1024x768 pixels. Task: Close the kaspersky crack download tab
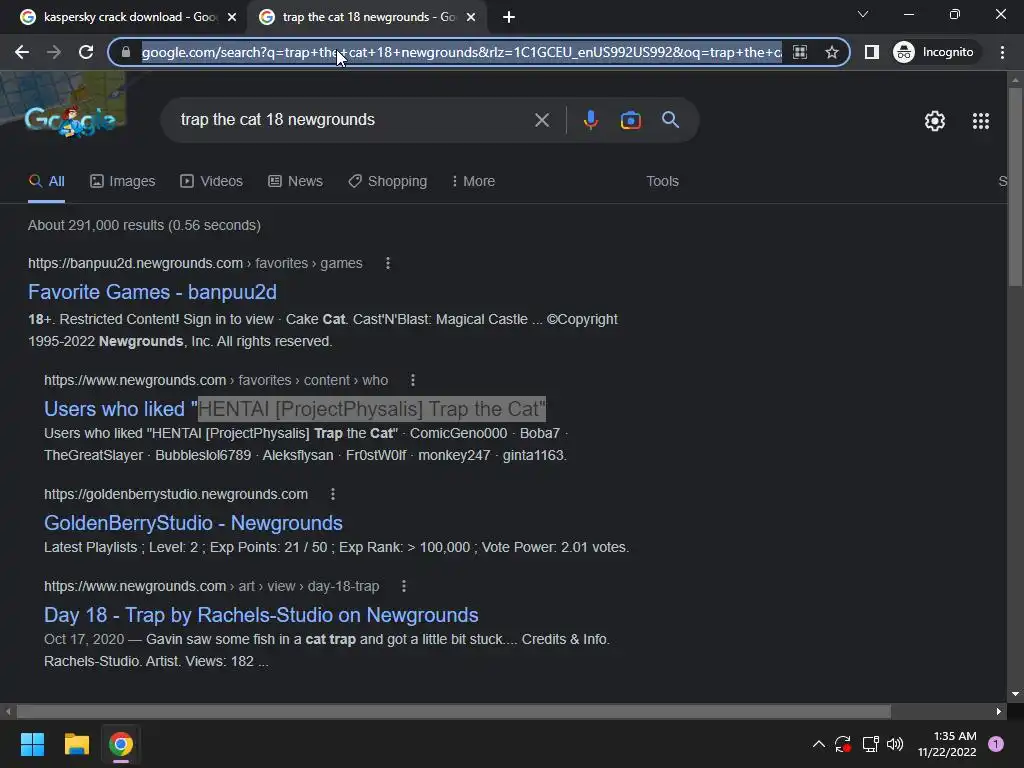click(x=232, y=17)
